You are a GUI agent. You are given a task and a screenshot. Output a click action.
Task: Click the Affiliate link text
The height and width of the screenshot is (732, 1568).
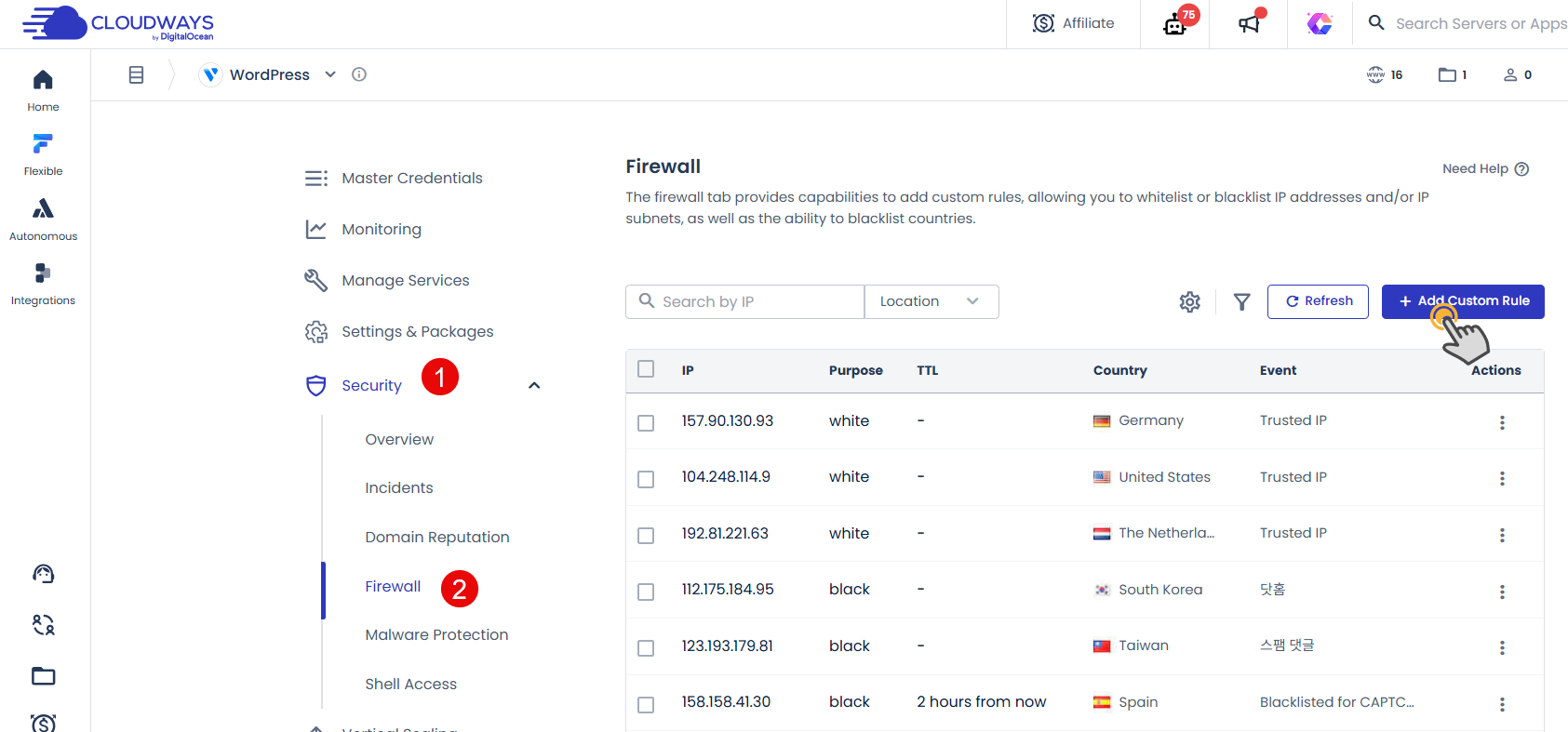[x=1089, y=23]
